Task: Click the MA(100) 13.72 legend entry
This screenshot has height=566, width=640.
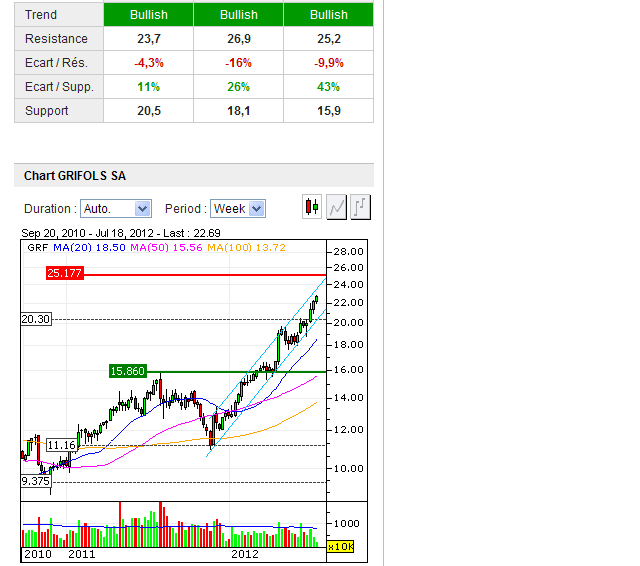Action: pyautogui.click(x=247, y=247)
